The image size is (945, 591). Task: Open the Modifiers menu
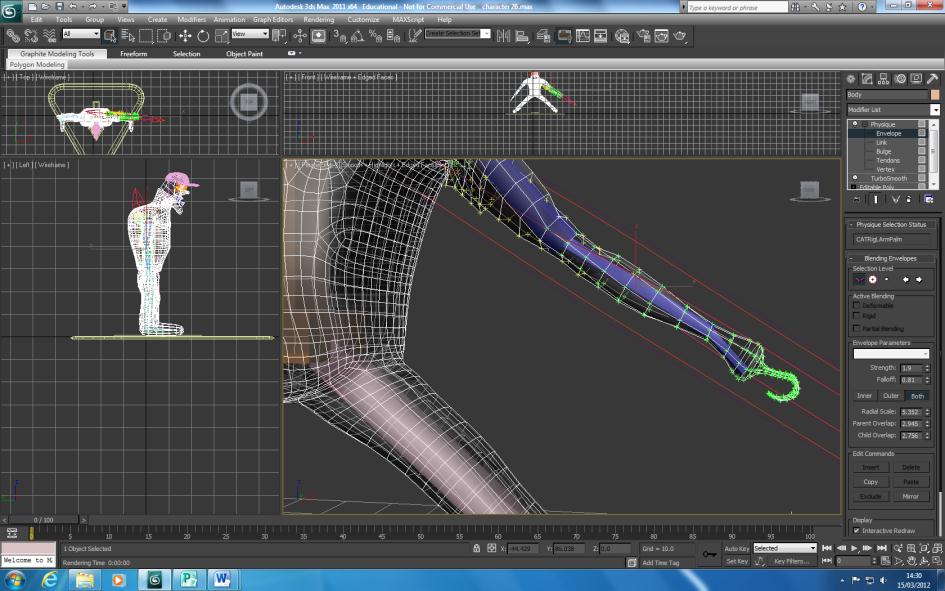(x=192, y=19)
